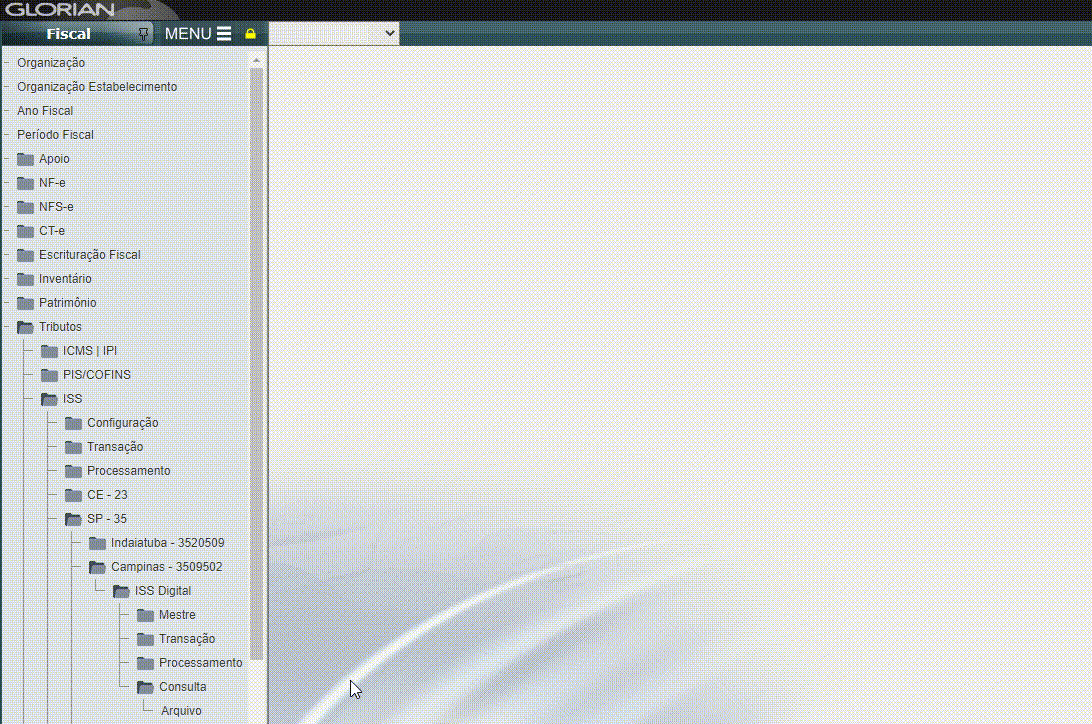Click the Apoio folder icon
This screenshot has height=724, width=1092.
click(25, 159)
